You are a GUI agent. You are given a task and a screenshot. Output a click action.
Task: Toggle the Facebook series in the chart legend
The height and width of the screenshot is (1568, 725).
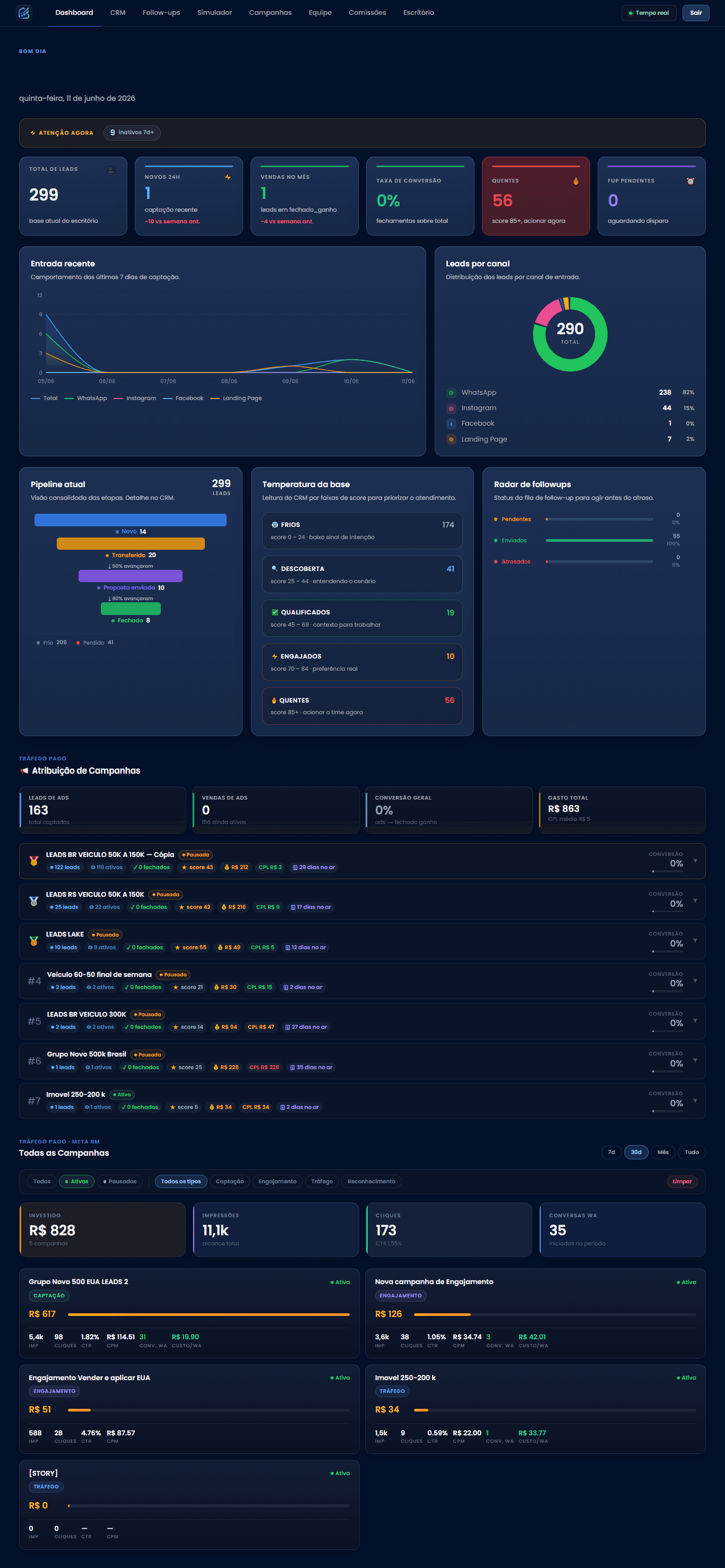183,398
